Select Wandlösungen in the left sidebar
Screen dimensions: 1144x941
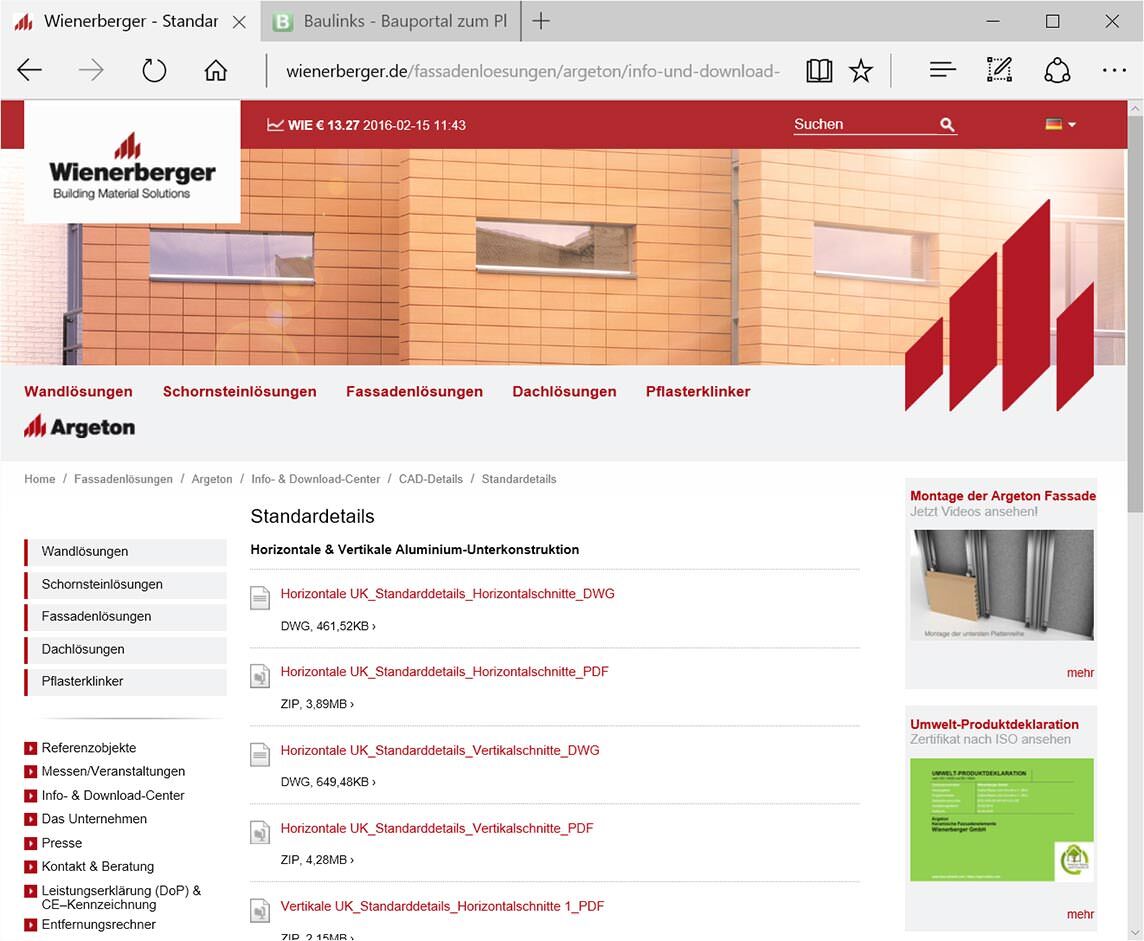pos(125,552)
